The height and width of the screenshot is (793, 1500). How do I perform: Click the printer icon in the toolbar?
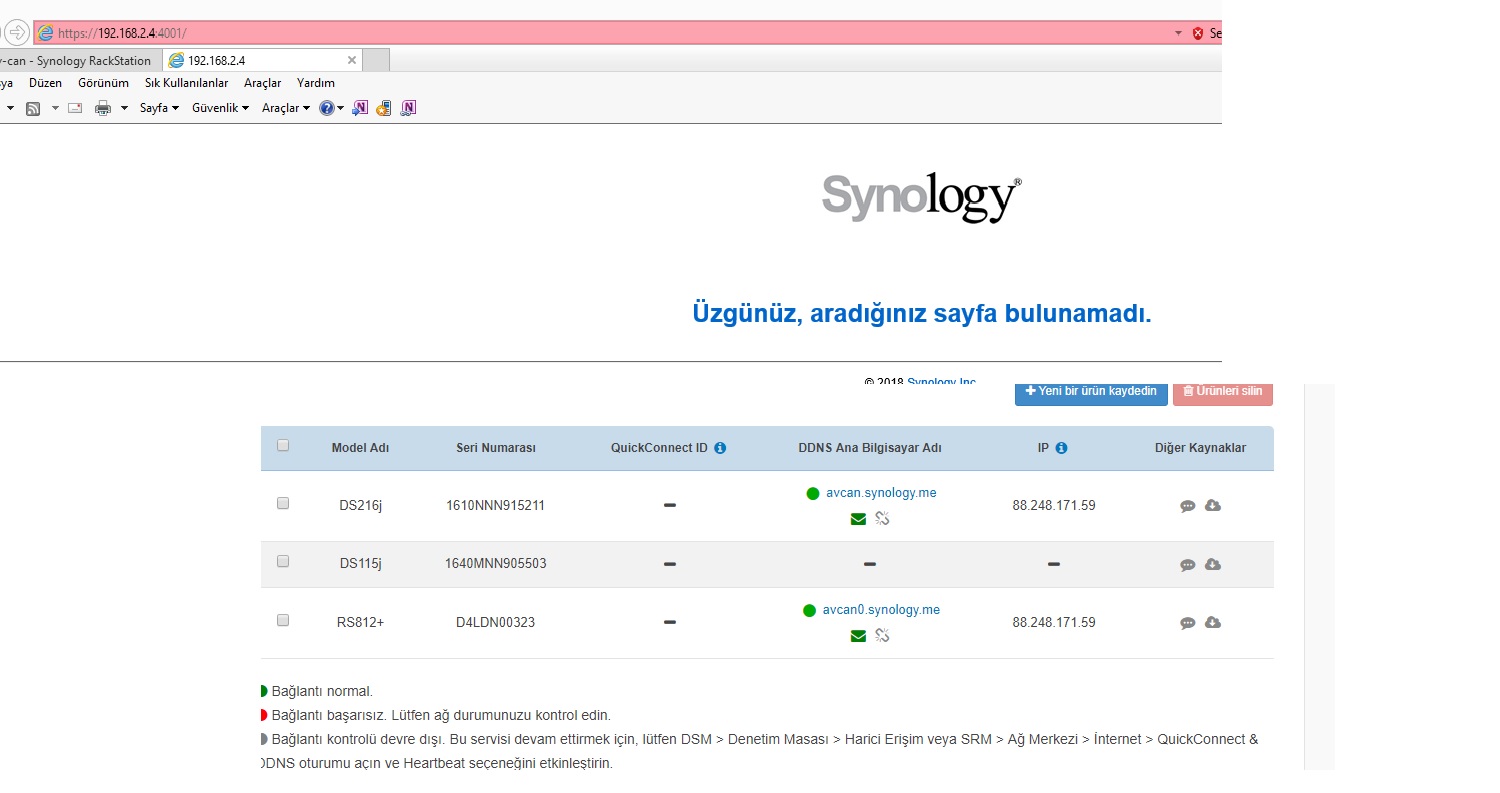click(x=102, y=108)
